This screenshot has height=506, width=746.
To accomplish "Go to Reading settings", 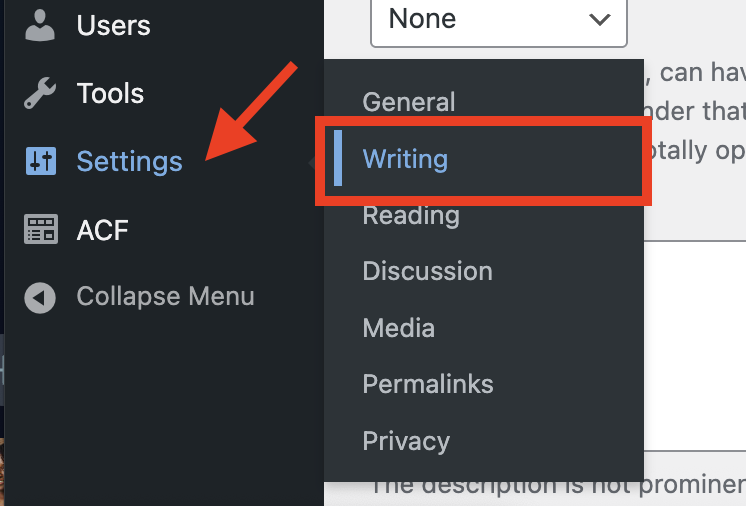I will pyautogui.click(x=411, y=215).
